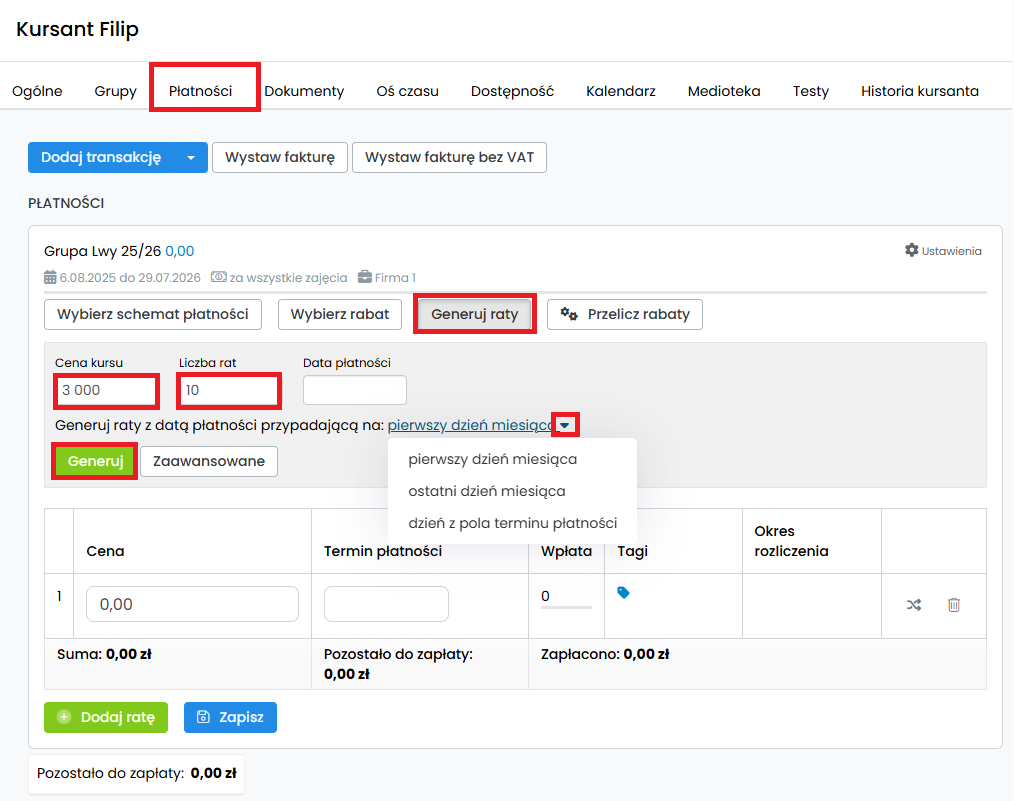Pick 'pierwszy dzień miesiąca' from the dropdown list
The width and height of the screenshot is (1014, 801).
(x=492, y=459)
